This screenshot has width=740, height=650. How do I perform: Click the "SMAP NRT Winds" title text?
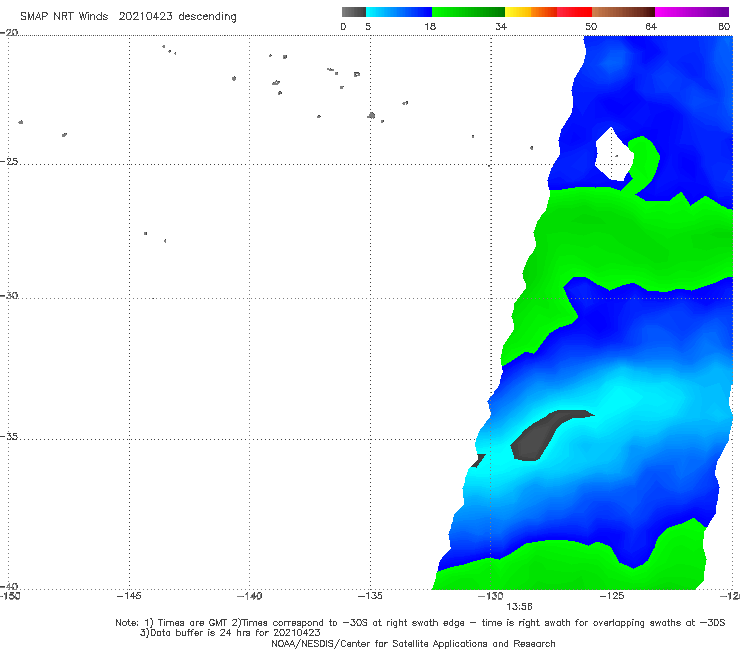tap(64, 16)
